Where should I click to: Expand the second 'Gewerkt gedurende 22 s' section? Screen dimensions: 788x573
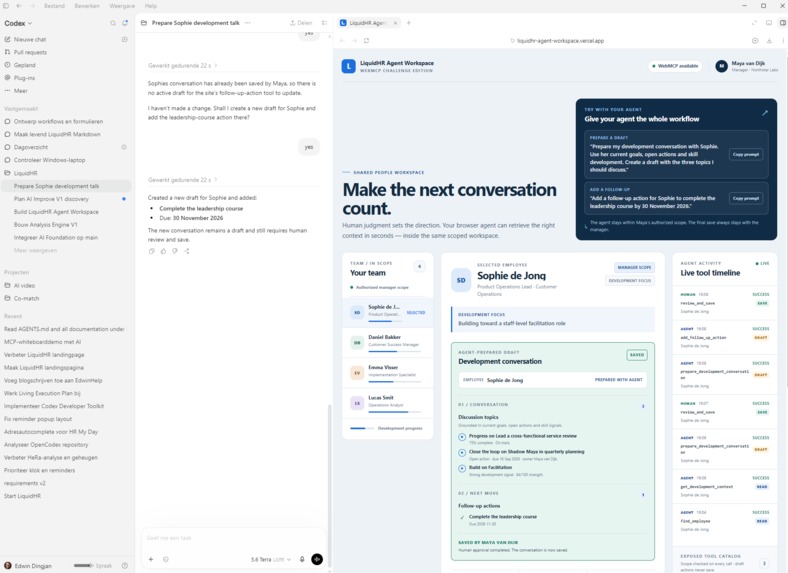click(x=182, y=180)
